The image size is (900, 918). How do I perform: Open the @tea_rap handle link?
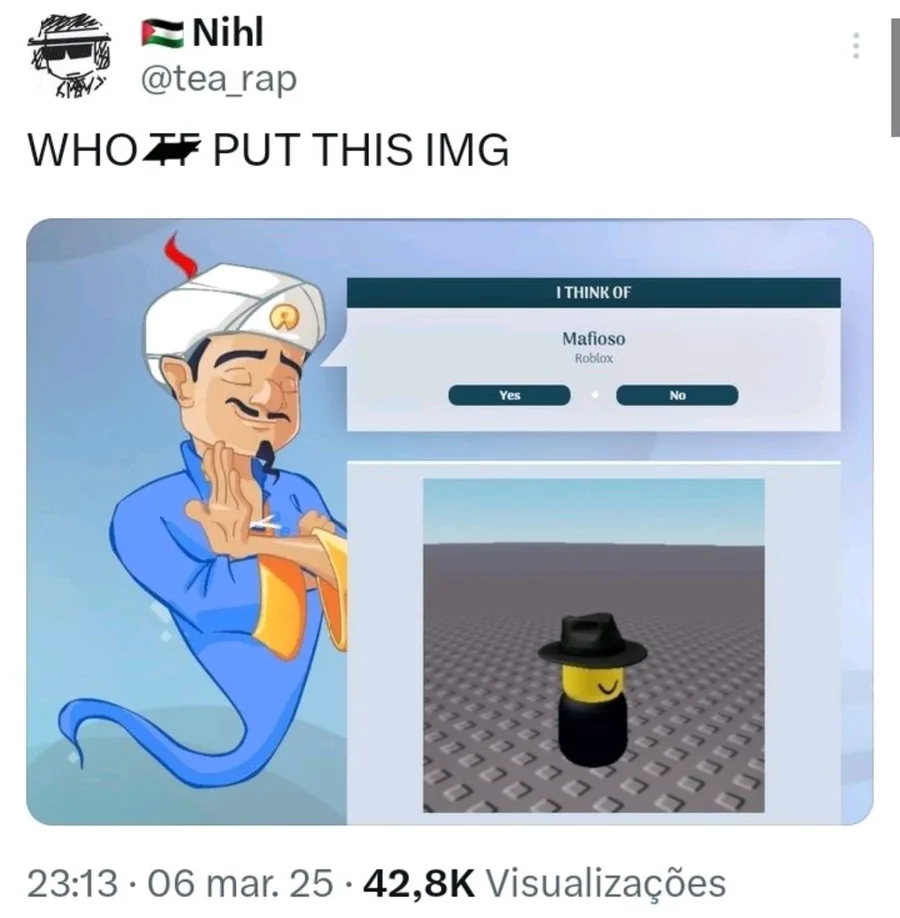tap(219, 79)
